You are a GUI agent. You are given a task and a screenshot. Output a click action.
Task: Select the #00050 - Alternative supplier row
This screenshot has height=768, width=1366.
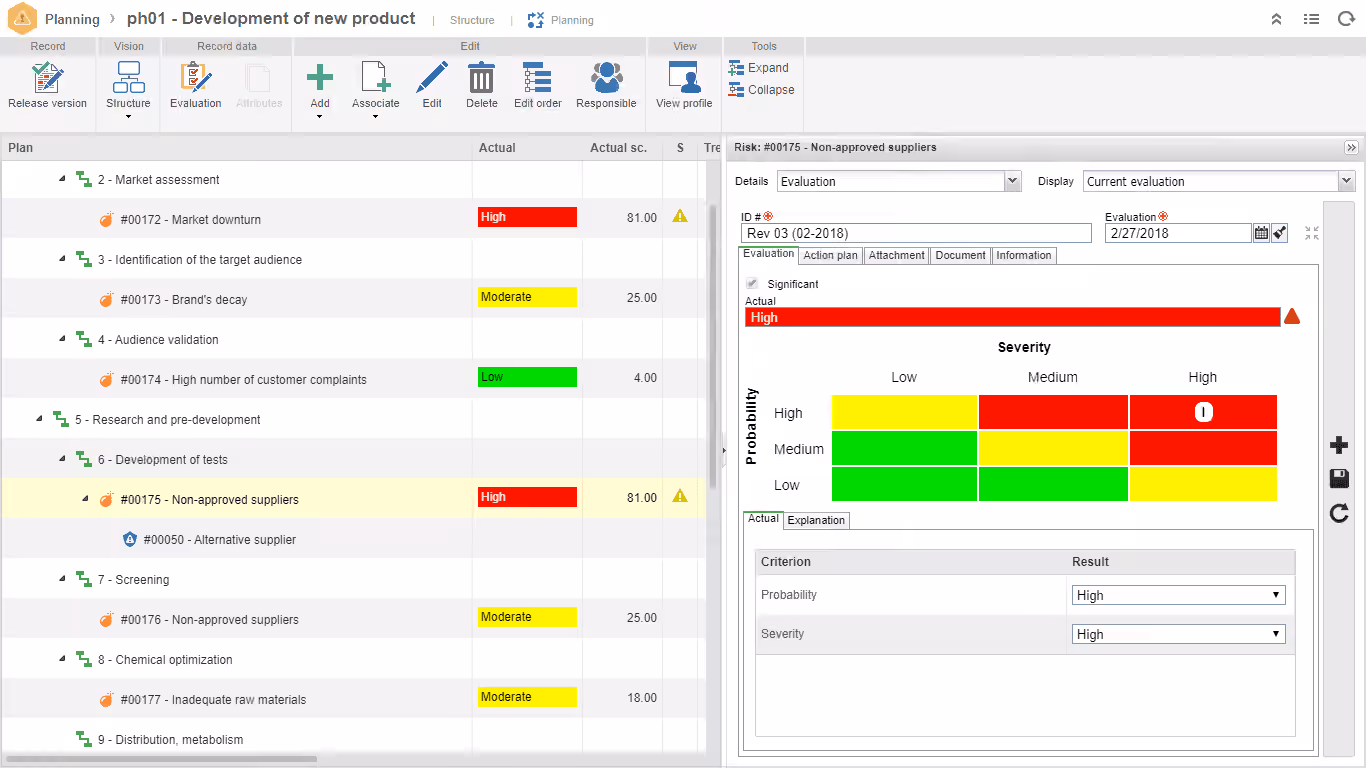coord(354,539)
